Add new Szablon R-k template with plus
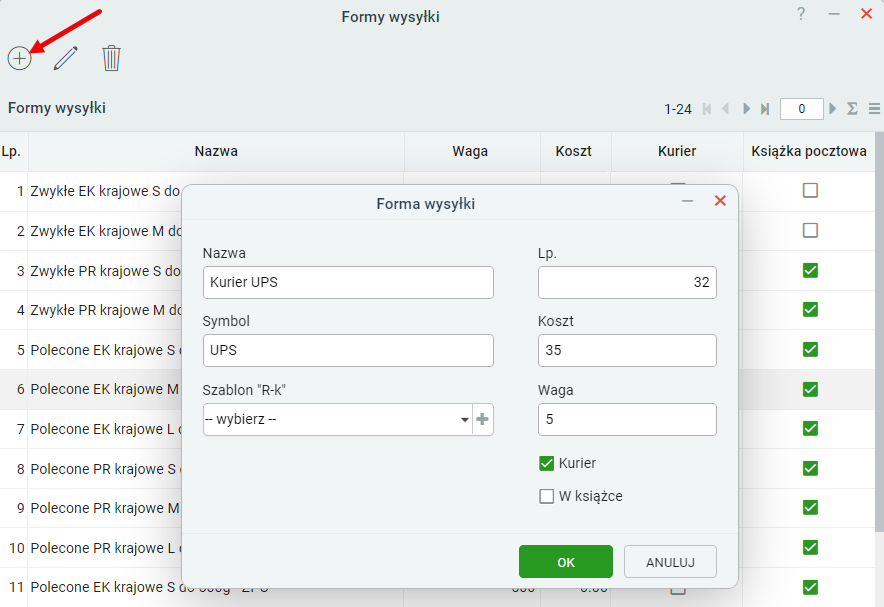 click(482, 419)
